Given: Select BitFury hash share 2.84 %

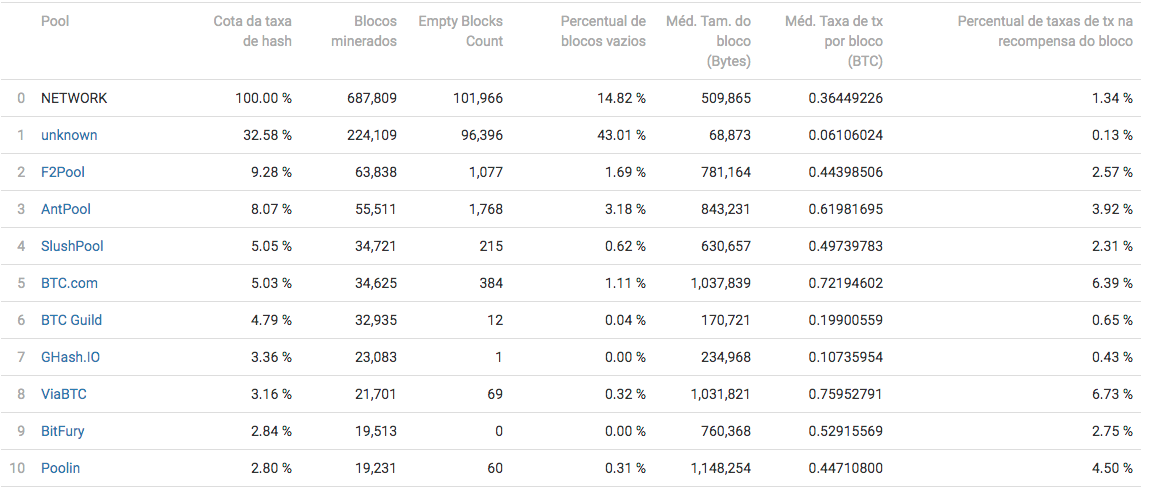Looking at the screenshot, I should 271,431.
